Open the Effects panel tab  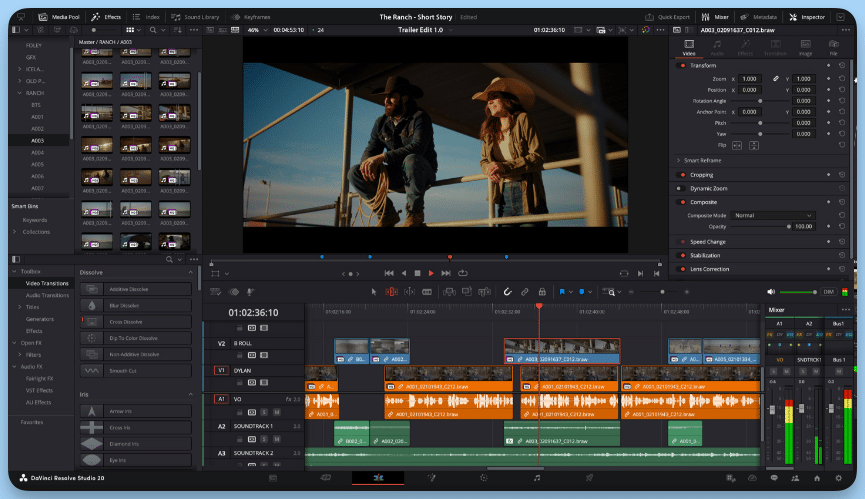pos(106,17)
